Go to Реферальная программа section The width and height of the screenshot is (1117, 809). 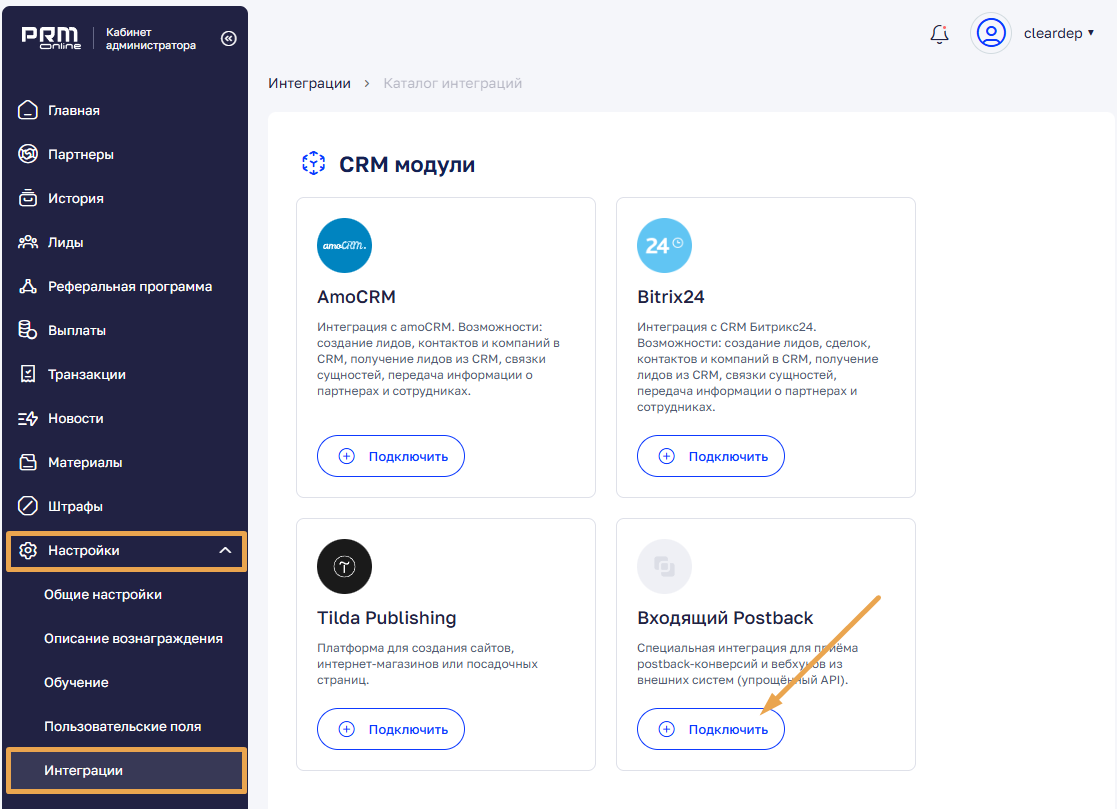pos(129,287)
